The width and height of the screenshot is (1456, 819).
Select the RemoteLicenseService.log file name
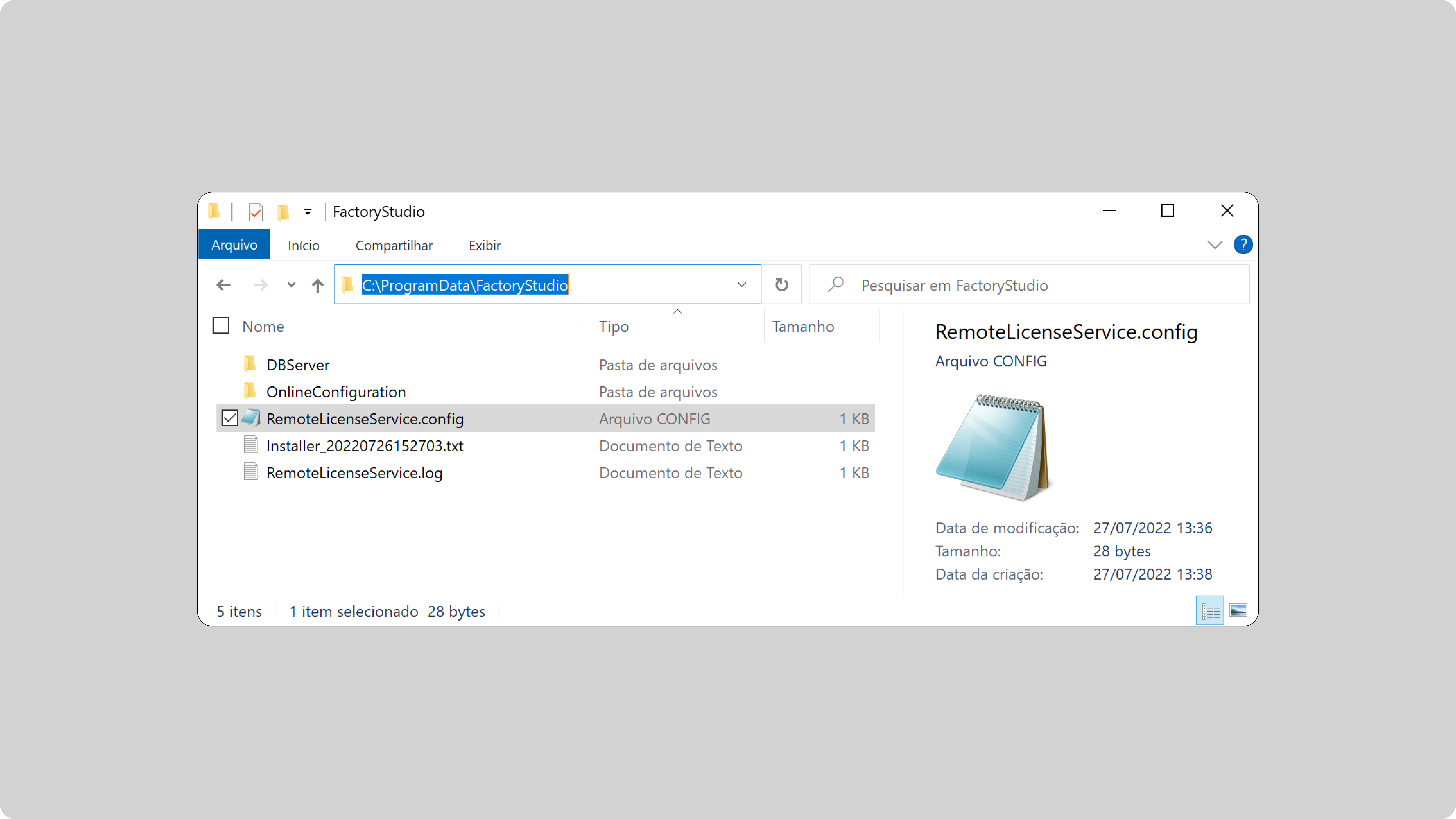[354, 473]
